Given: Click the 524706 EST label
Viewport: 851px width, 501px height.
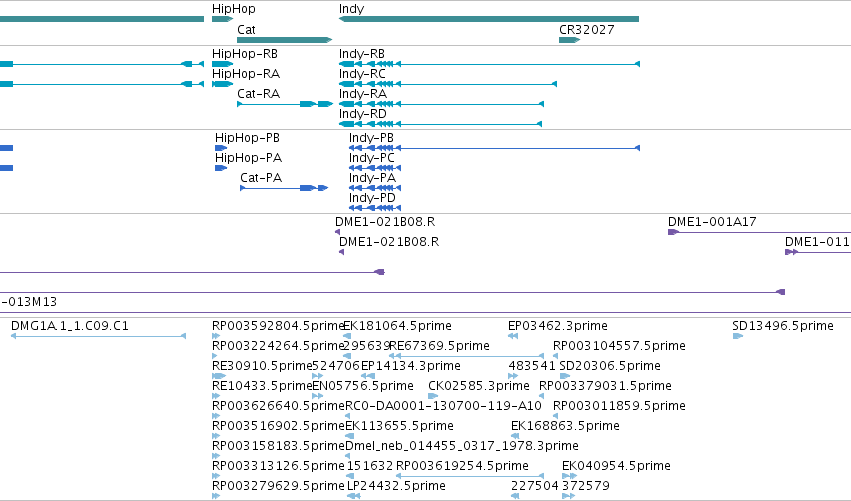Looking at the screenshot, I should (x=336, y=366).
